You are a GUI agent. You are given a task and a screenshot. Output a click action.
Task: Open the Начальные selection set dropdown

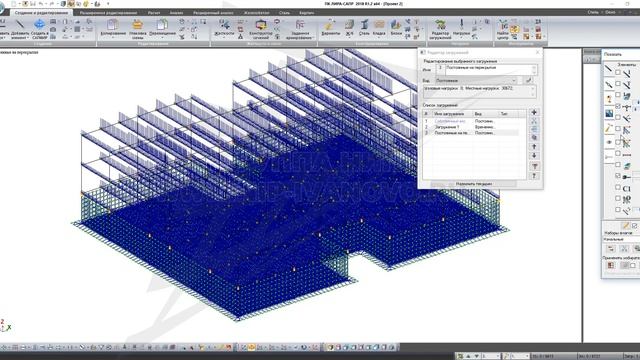[621, 239]
